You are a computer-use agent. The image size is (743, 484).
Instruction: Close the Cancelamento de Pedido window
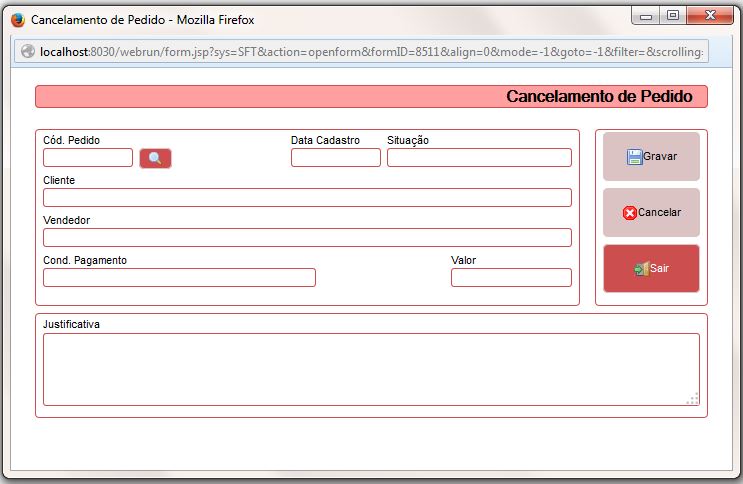pos(710,16)
